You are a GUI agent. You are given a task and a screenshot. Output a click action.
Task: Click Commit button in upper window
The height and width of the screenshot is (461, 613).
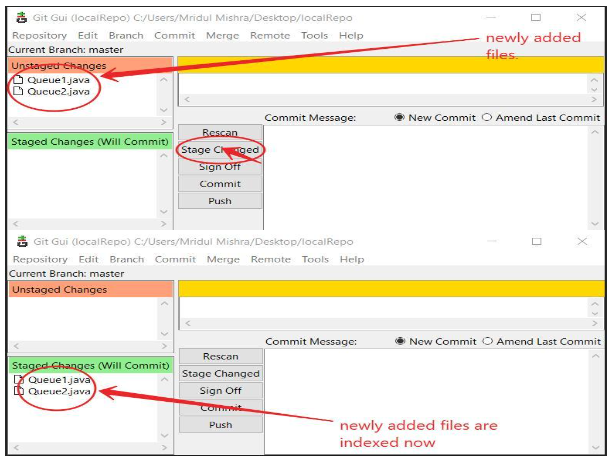click(x=220, y=184)
